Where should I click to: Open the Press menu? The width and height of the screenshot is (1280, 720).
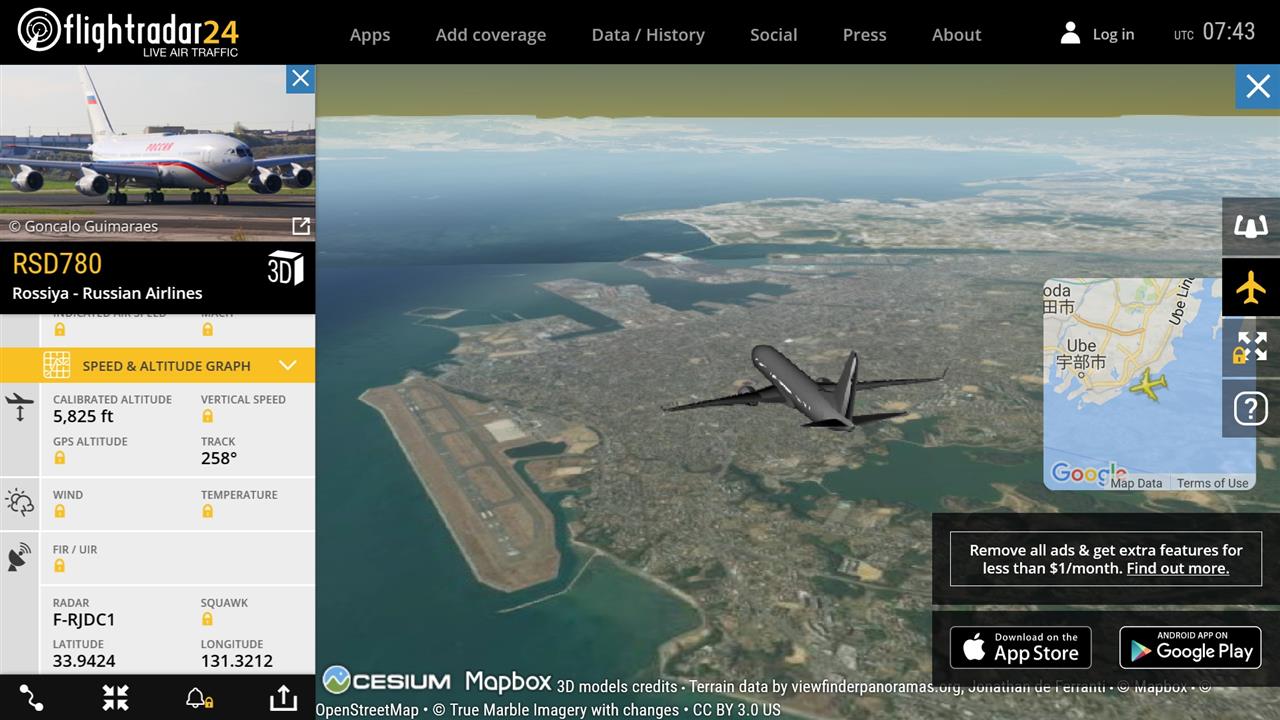864,34
